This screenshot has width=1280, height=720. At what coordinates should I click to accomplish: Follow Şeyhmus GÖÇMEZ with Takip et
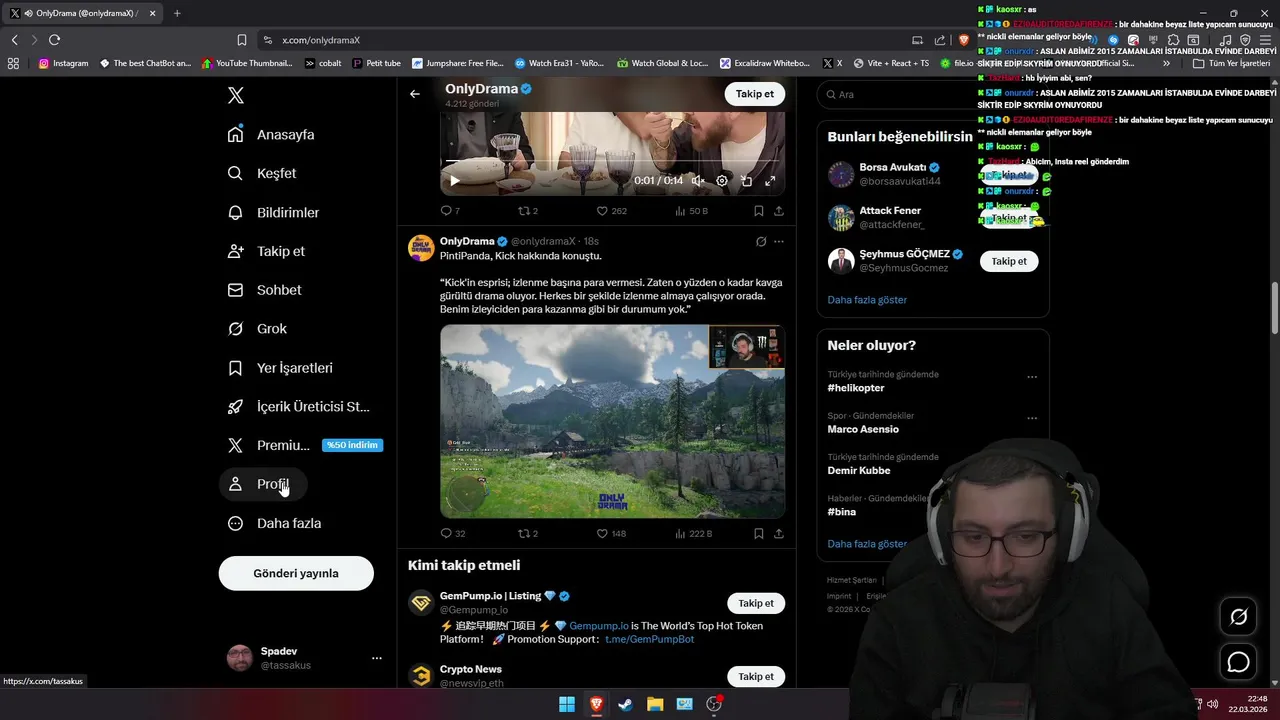pos(1008,261)
